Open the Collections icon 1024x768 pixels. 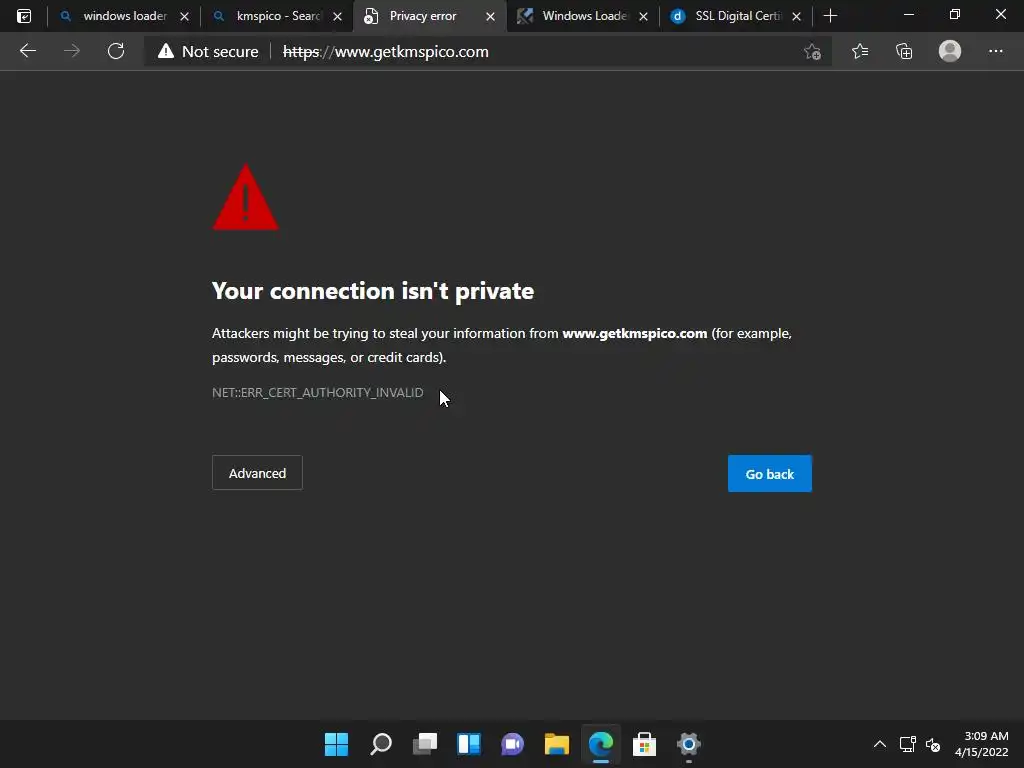tap(904, 51)
